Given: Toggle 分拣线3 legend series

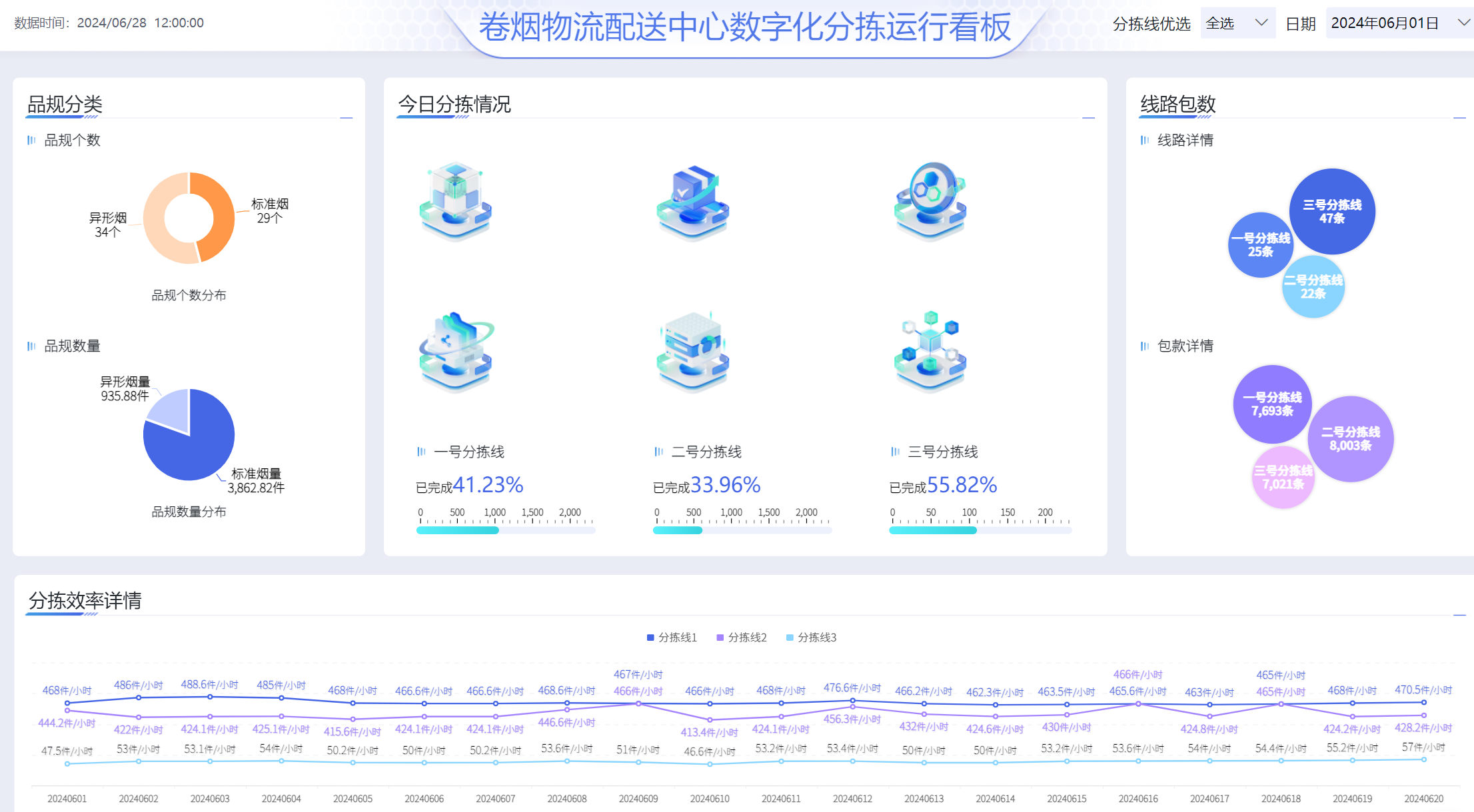Looking at the screenshot, I should coord(811,637).
